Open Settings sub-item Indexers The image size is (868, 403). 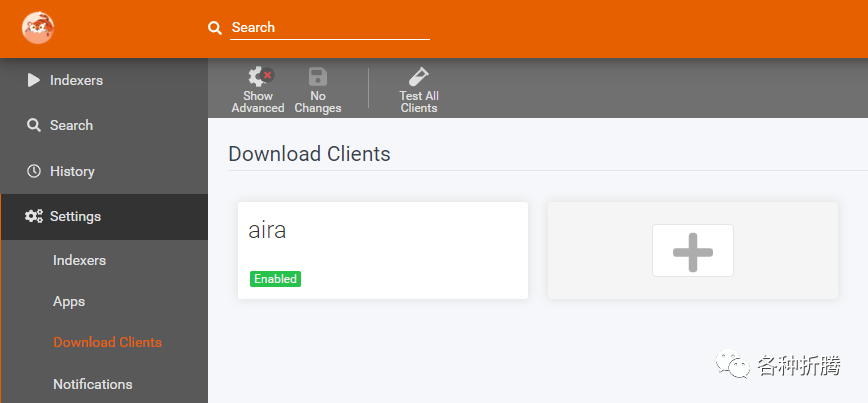[79, 260]
